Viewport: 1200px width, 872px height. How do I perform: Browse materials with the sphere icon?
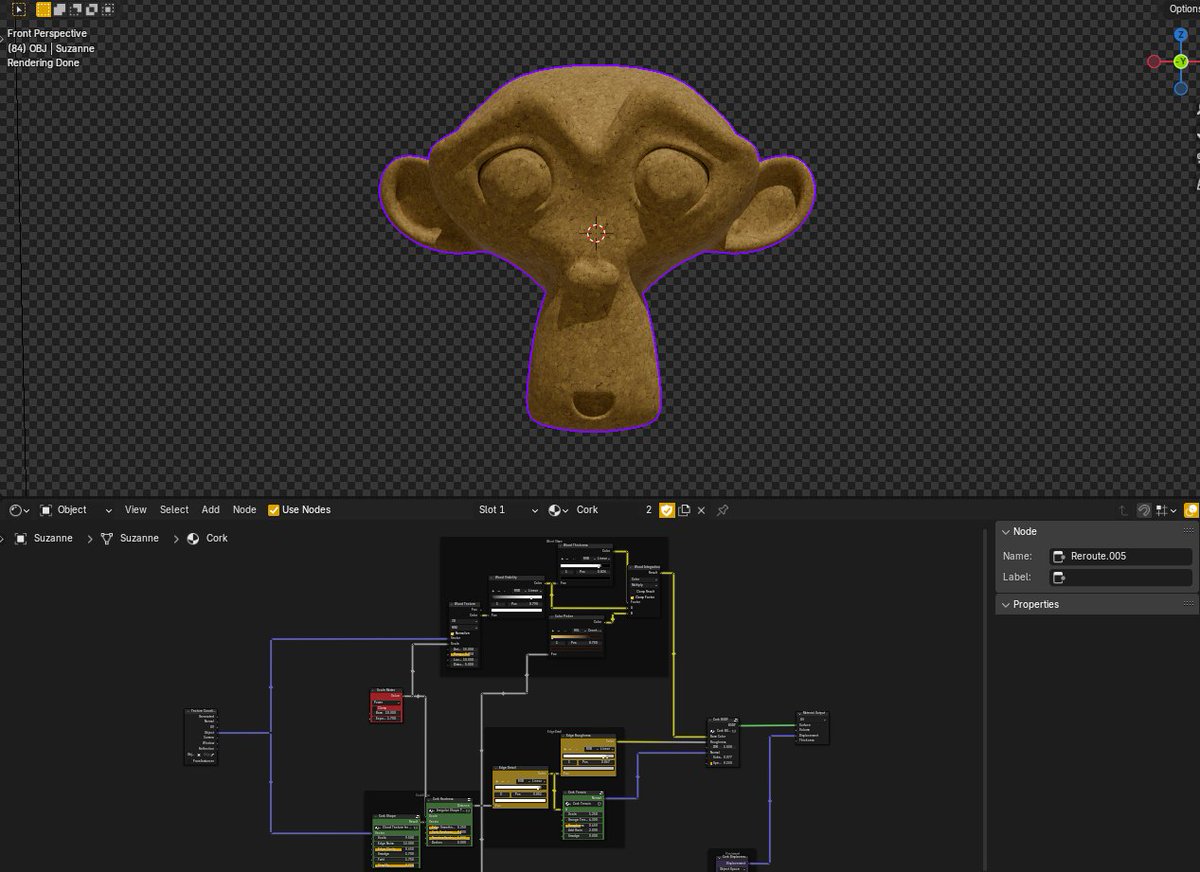tap(558, 510)
